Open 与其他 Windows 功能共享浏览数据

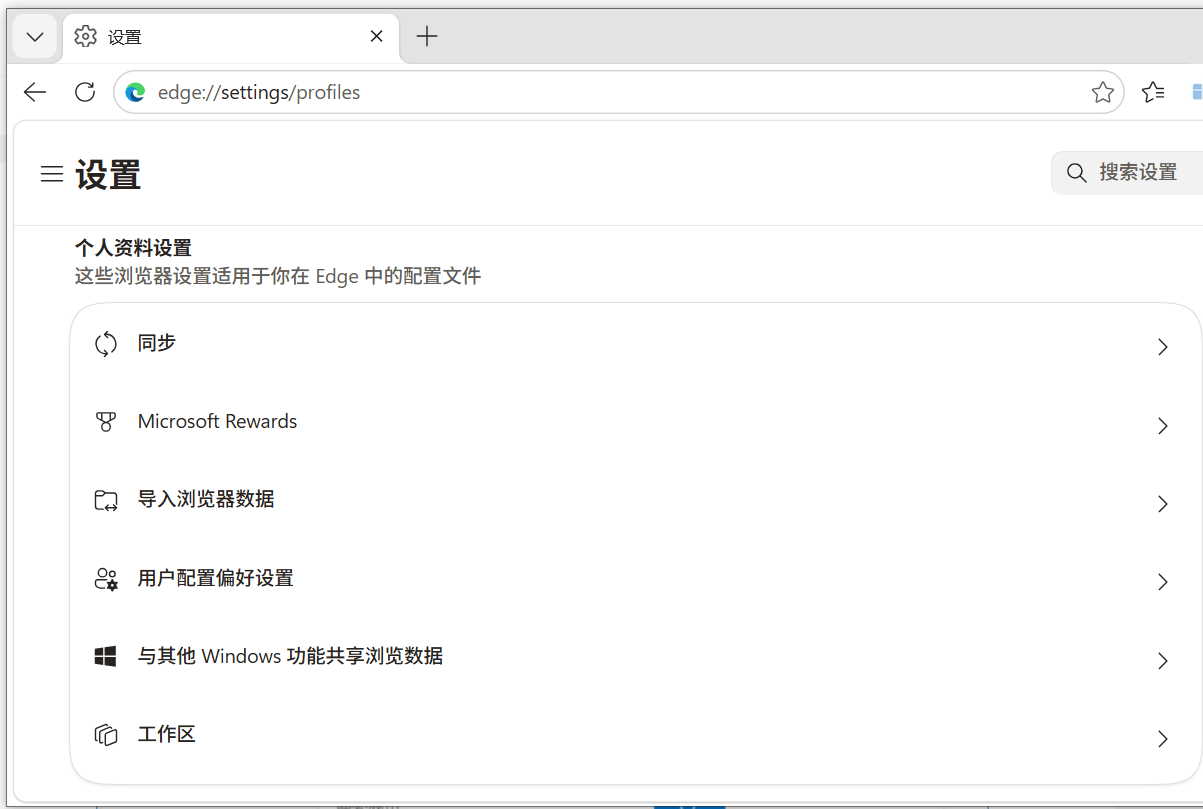pyautogui.click(x=635, y=657)
